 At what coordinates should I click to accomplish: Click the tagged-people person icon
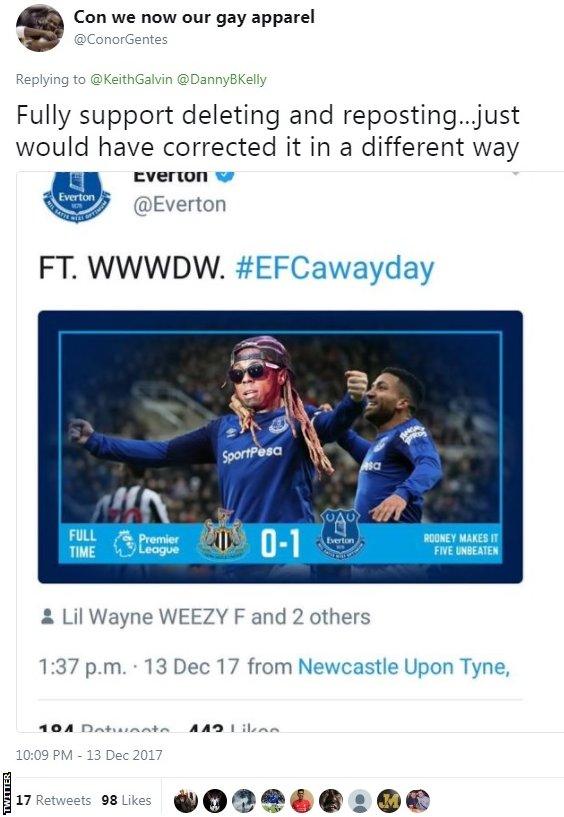47,616
